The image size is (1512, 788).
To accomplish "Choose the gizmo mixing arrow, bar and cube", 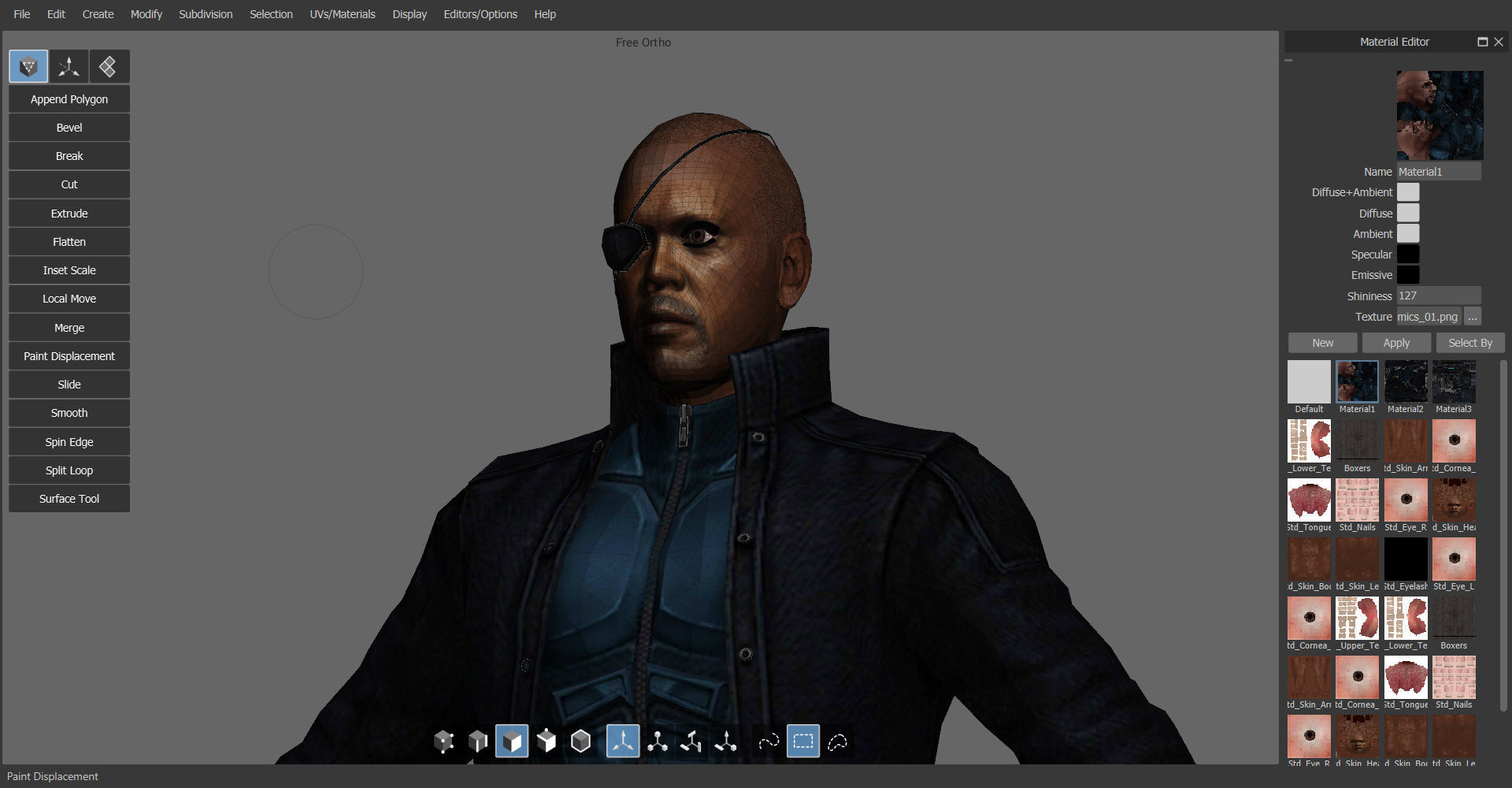I will click(725, 742).
